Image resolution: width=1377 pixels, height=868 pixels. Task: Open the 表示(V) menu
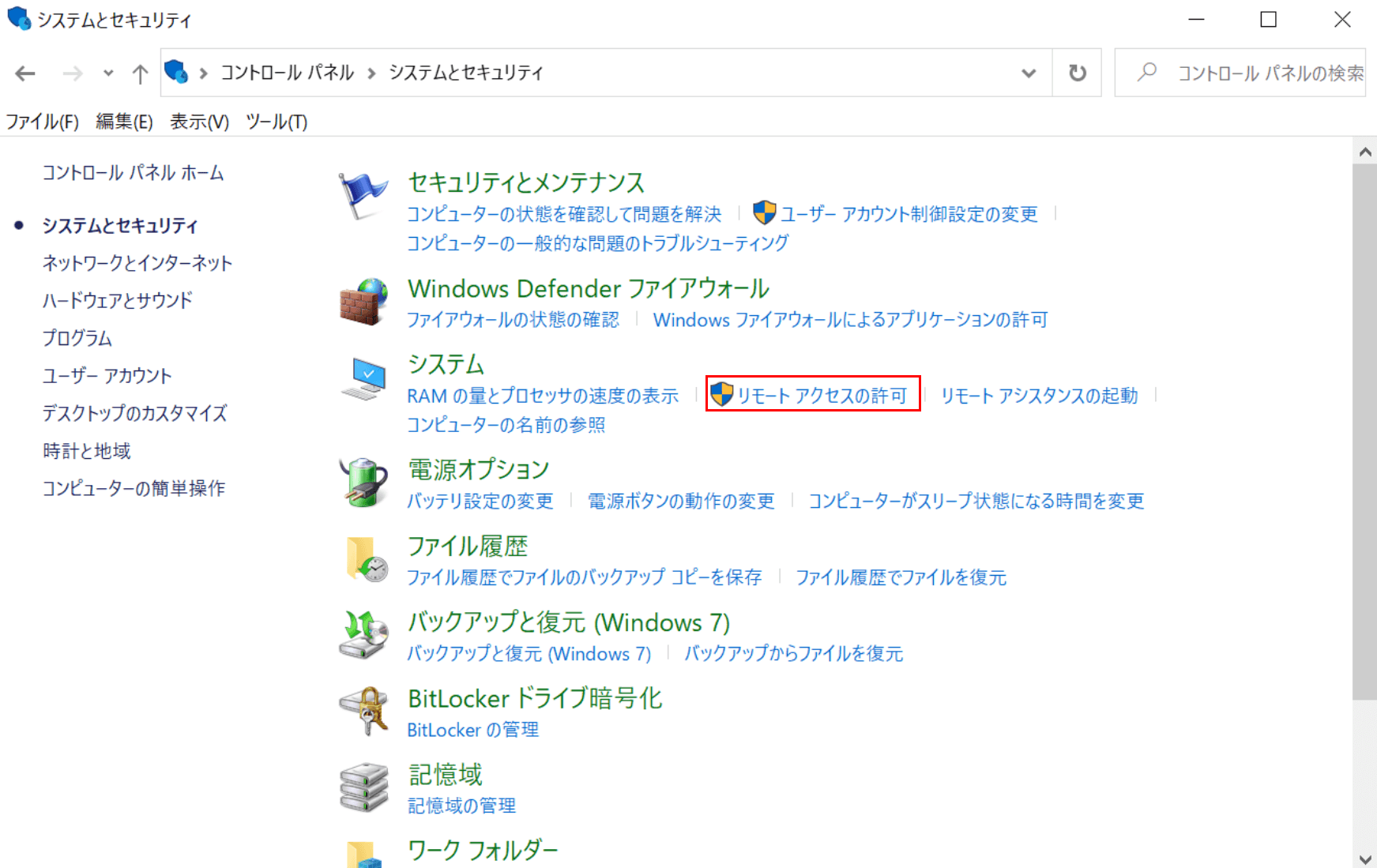pos(199,122)
